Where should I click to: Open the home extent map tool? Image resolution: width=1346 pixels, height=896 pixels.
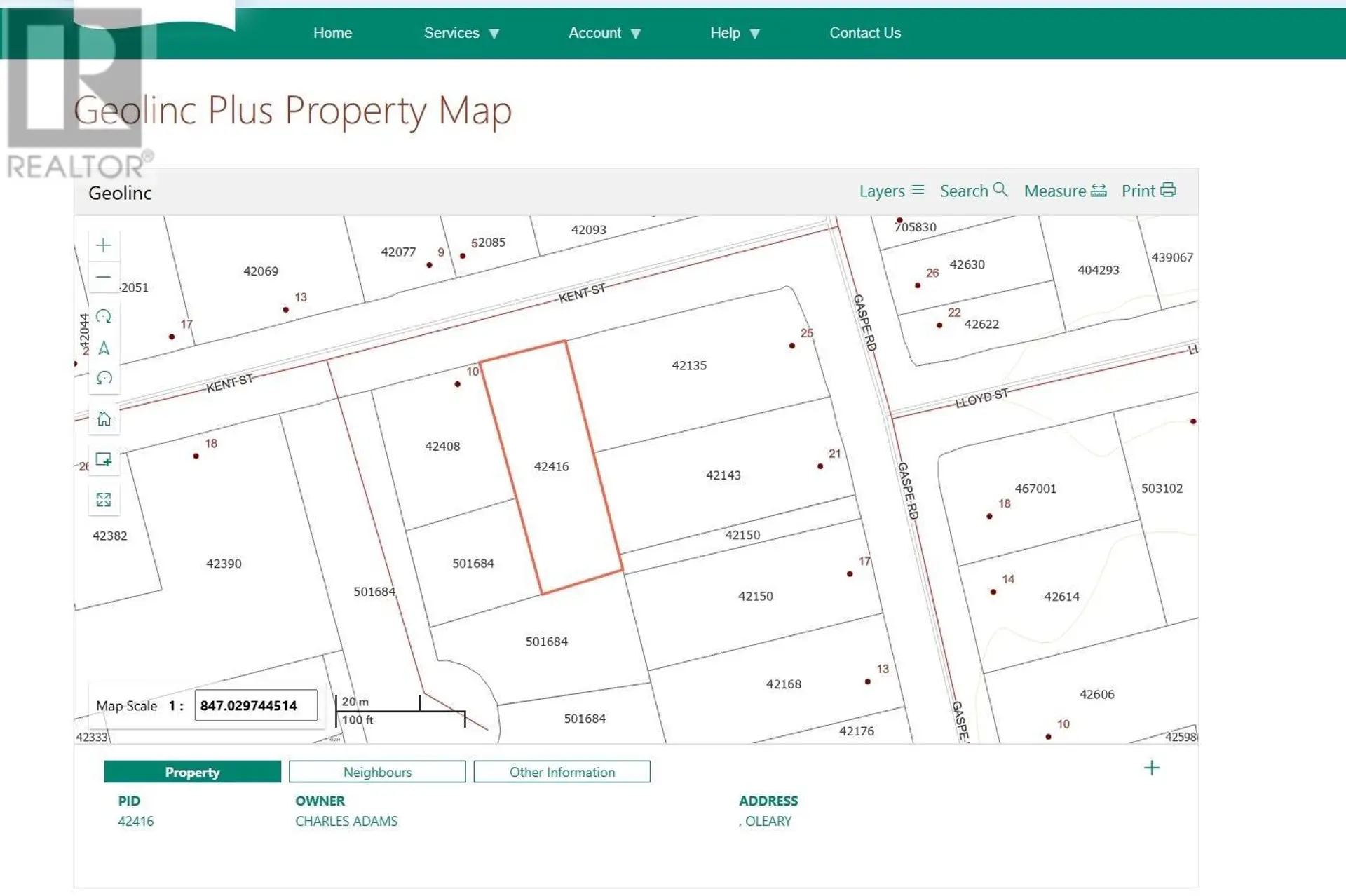pos(104,419)
